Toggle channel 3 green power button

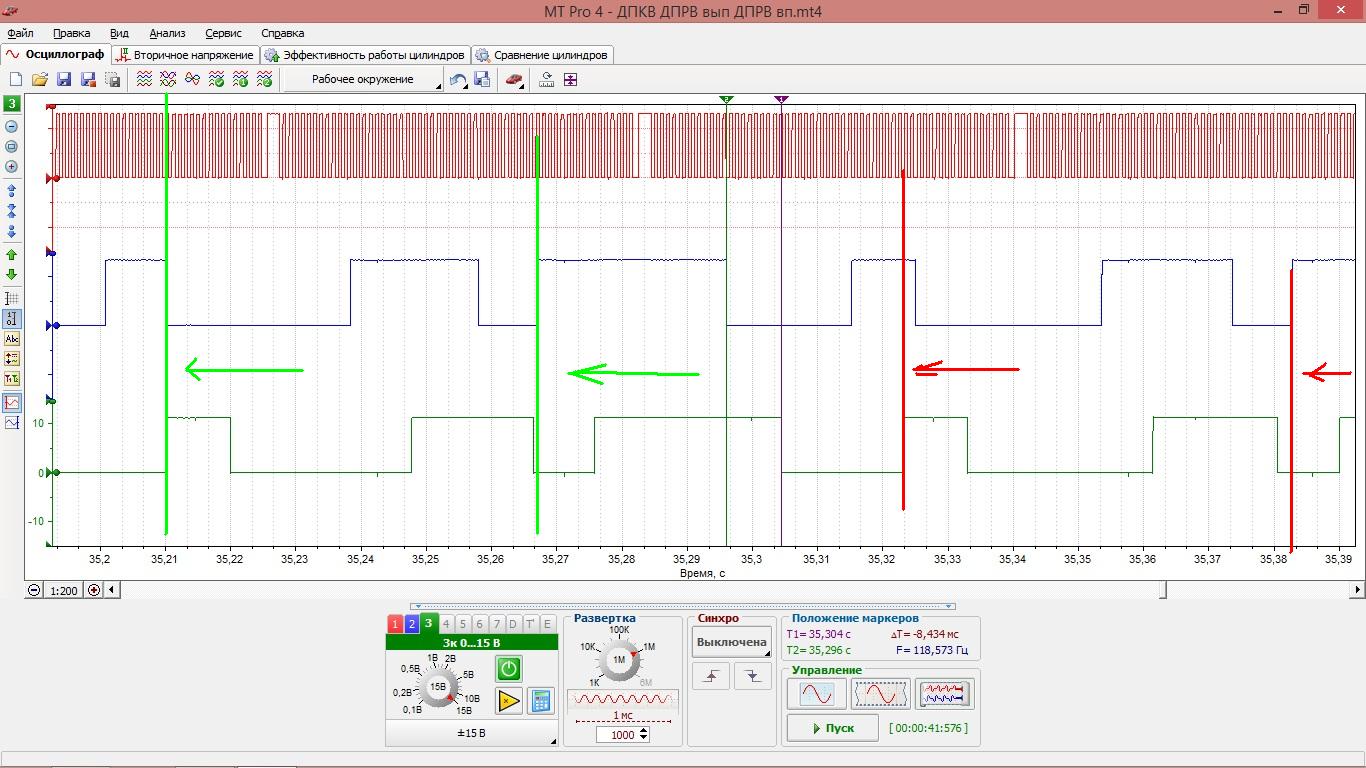point(509,668)
